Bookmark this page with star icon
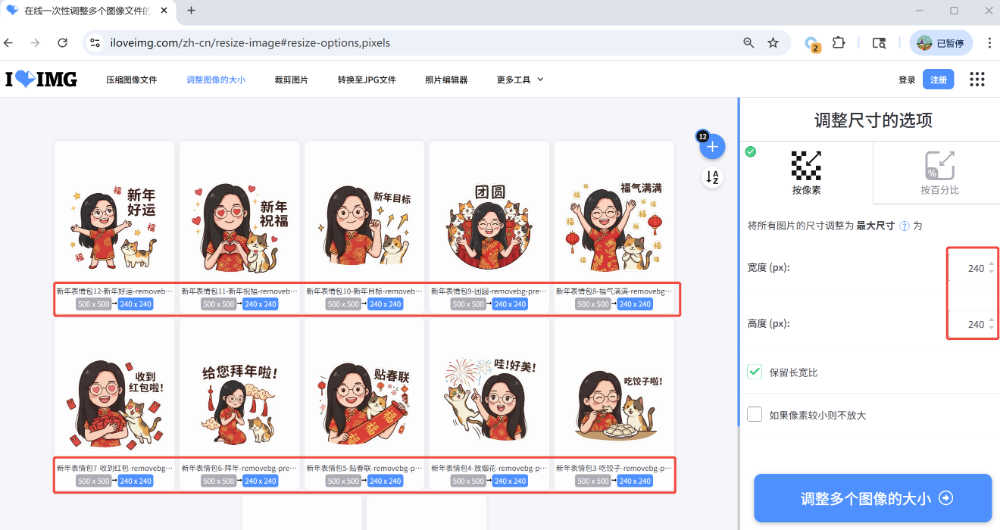This screenshot has width=1000, height=530. (x=773, y=43)
